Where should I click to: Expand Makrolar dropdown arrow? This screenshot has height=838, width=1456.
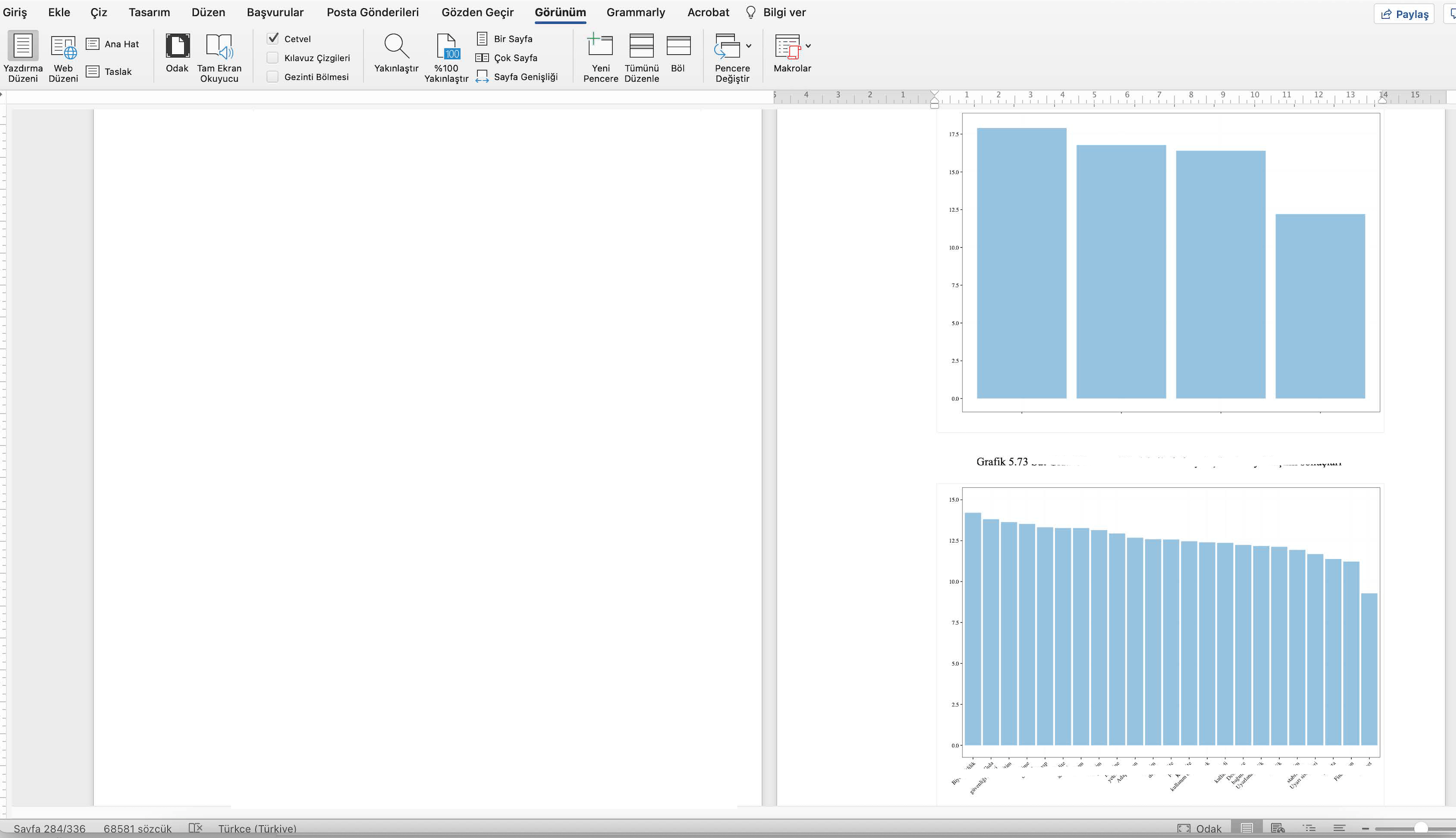tap(808, 46)
